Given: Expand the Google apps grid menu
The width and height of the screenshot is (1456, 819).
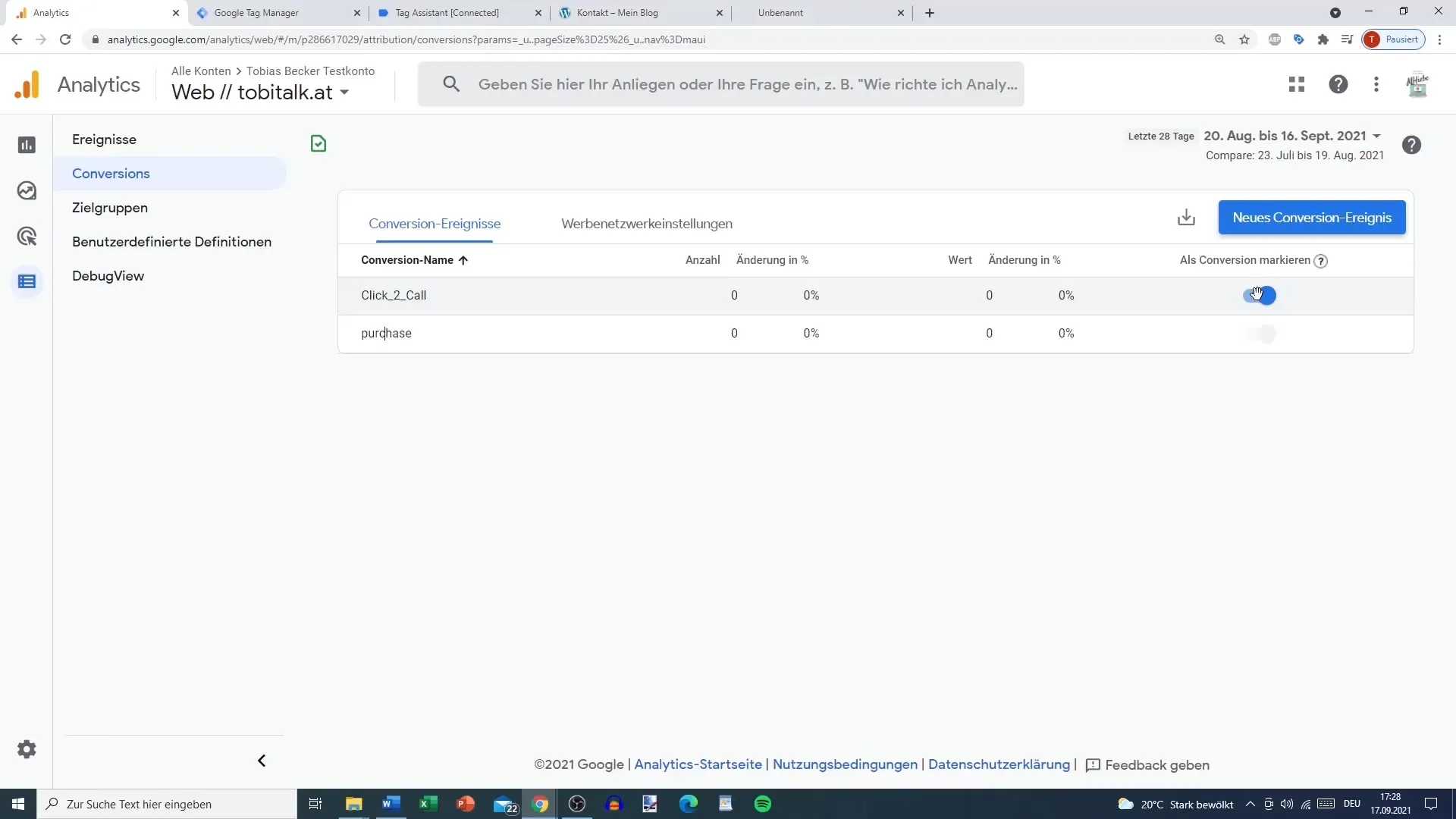Looking at the screenshot, I should coord(1296,84).
